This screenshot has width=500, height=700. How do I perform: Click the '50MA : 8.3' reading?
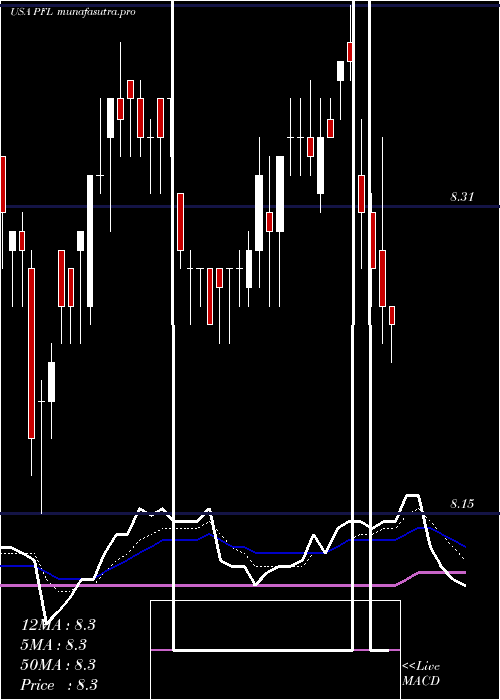point(58,665)
